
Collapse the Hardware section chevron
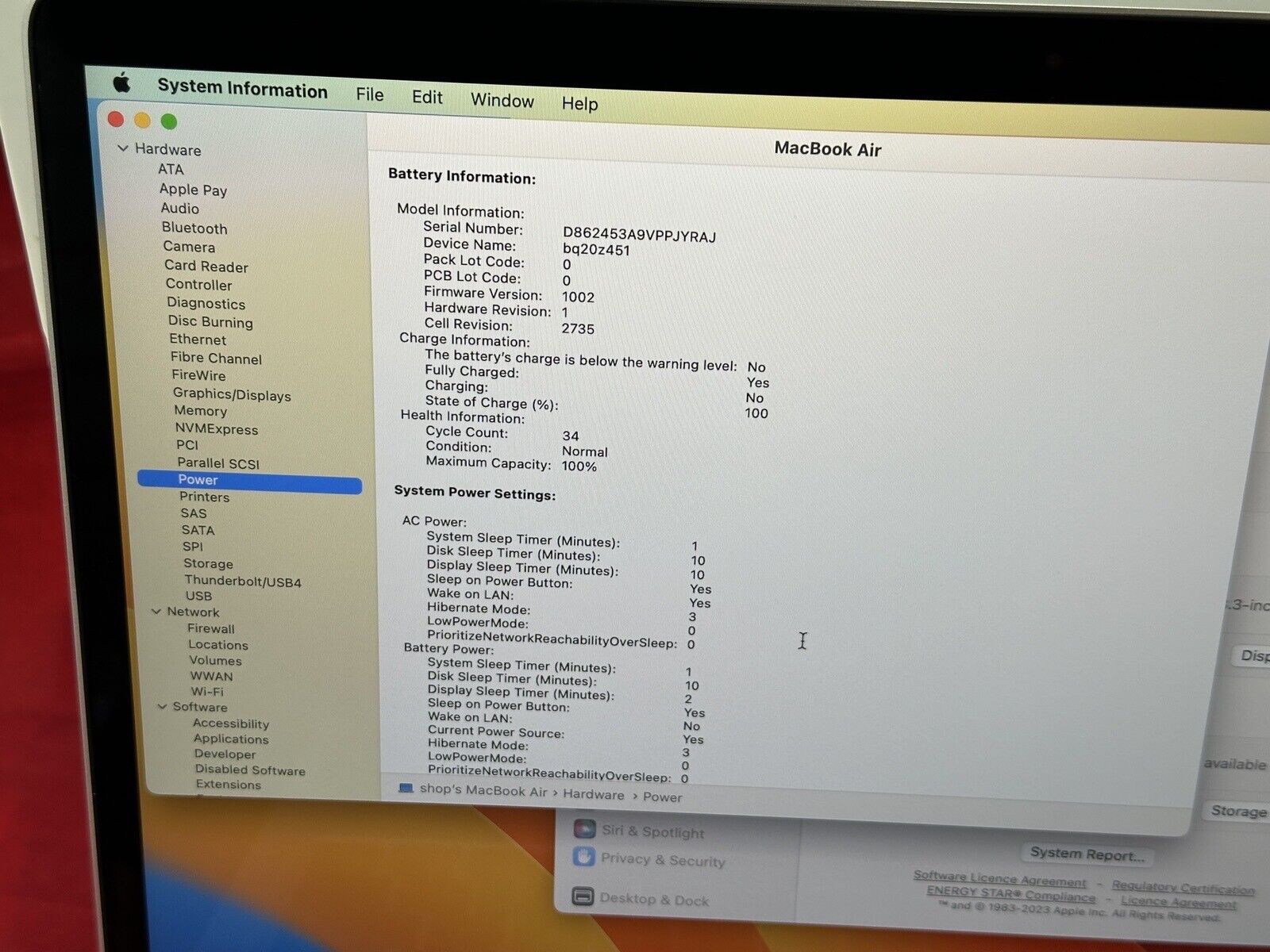point(123,148)
